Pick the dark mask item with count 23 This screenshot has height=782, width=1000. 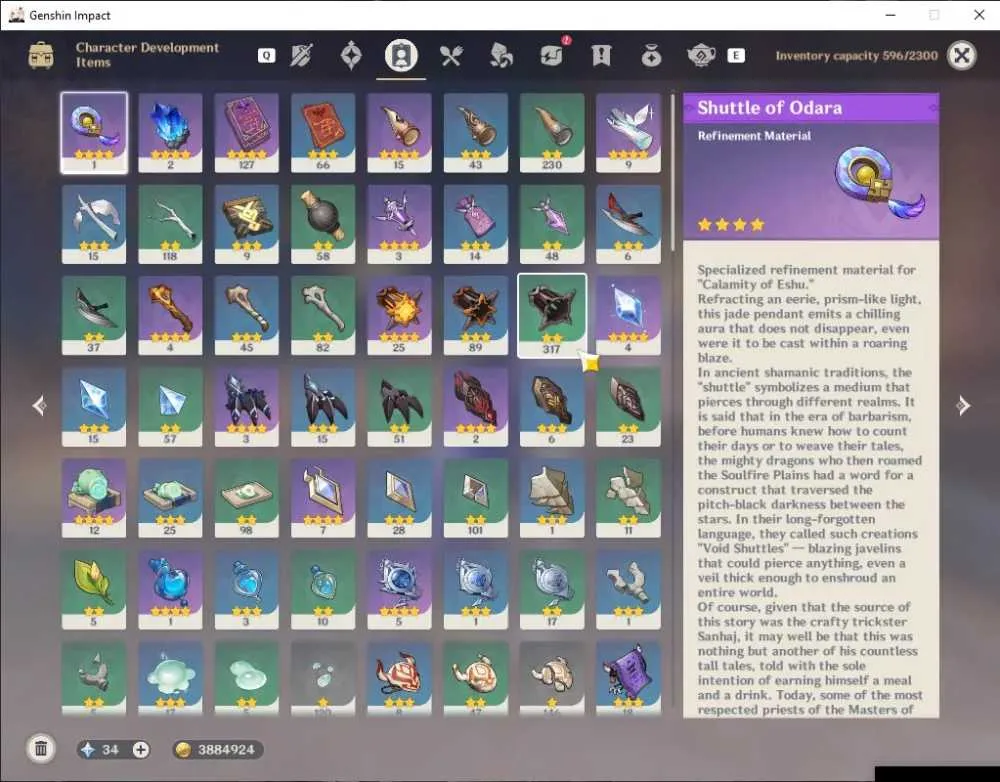(x=628, y=407)
